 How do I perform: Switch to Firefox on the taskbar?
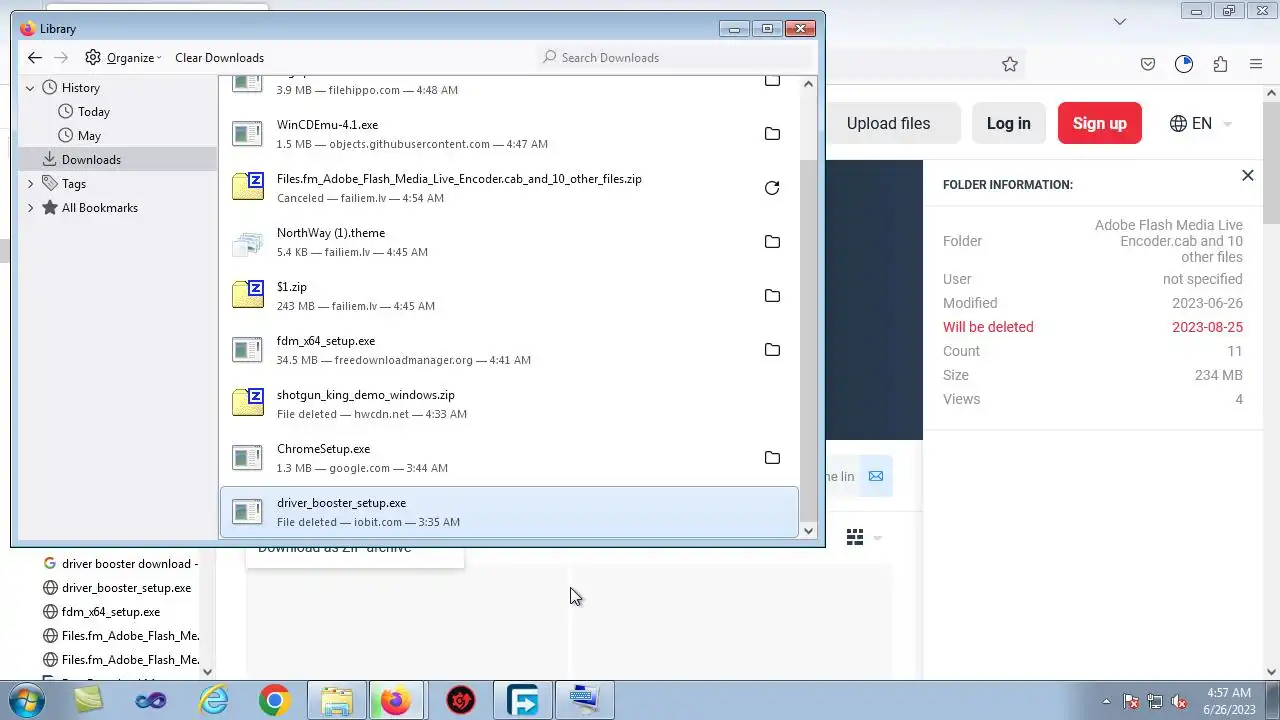pyautogui.click(x=398, y=701)
